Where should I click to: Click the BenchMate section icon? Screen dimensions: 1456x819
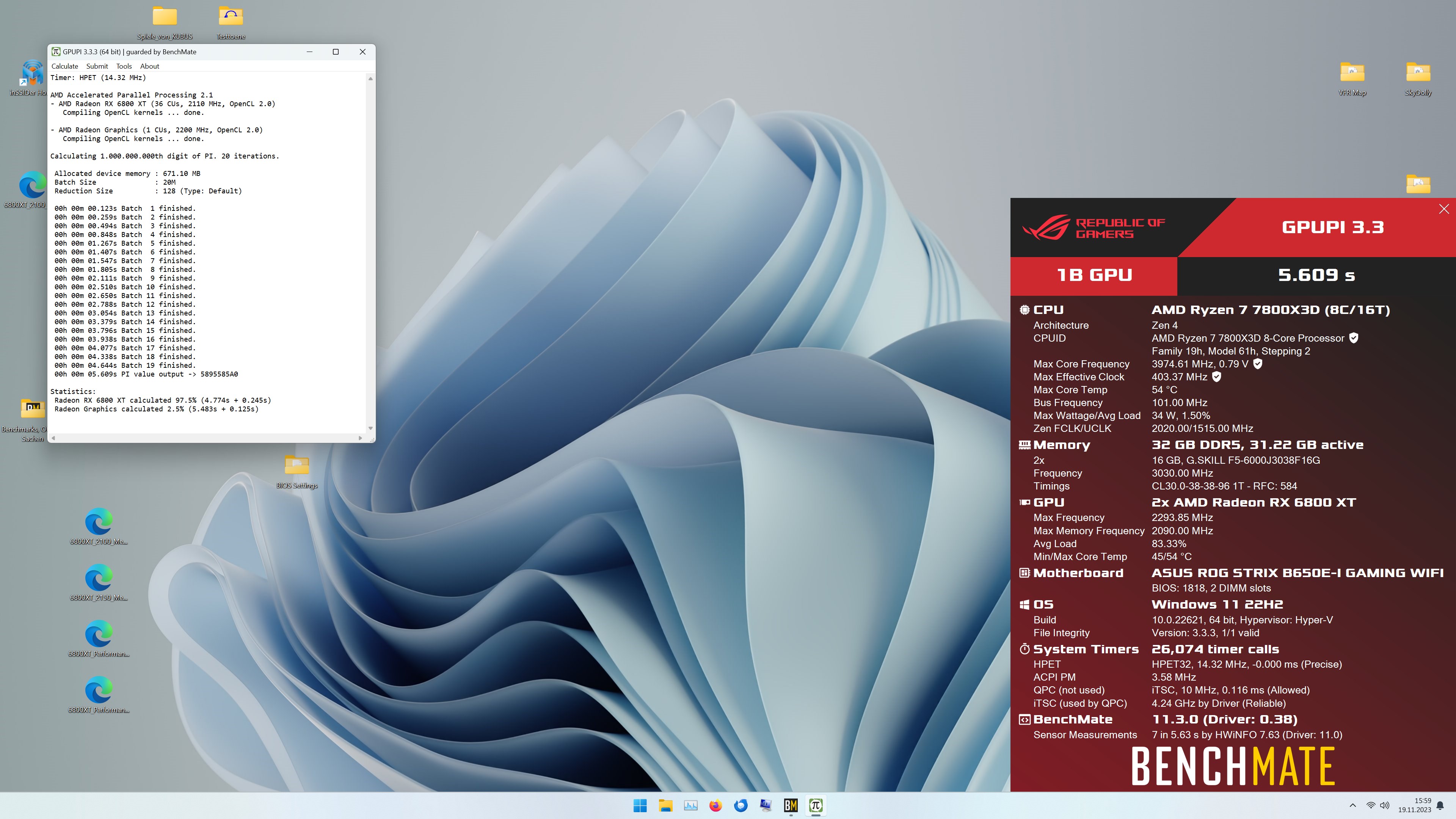1024,720
